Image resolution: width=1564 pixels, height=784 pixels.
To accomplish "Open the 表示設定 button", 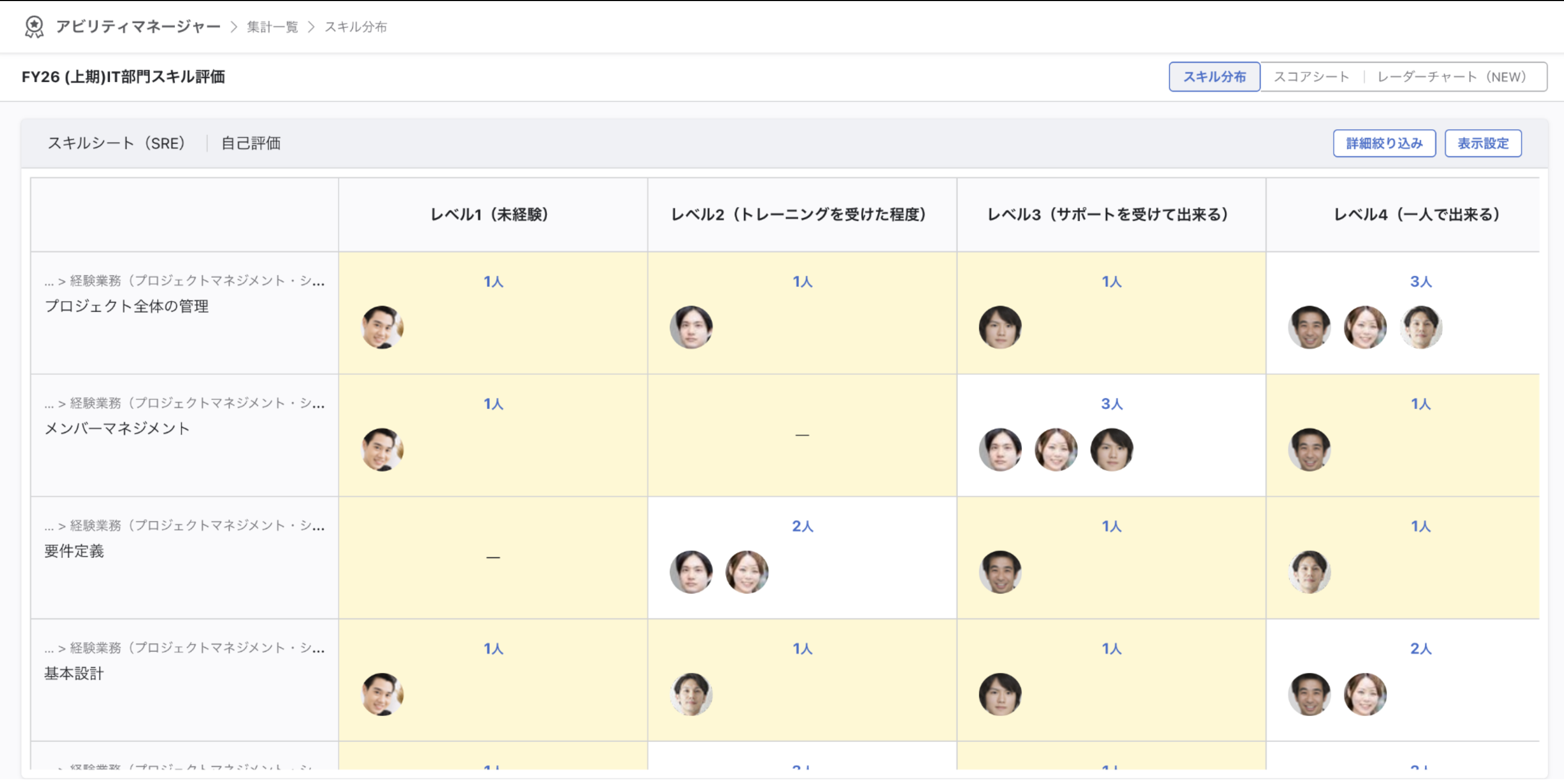I will point(1483,143).
